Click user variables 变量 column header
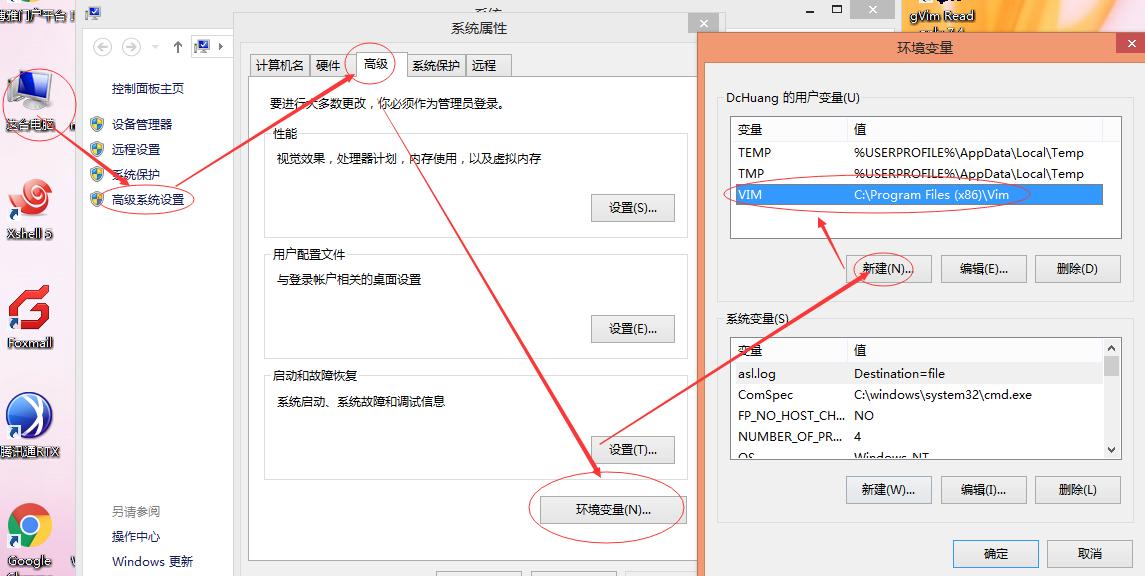This screenshot has width=1145, height=576. point(789,129)
